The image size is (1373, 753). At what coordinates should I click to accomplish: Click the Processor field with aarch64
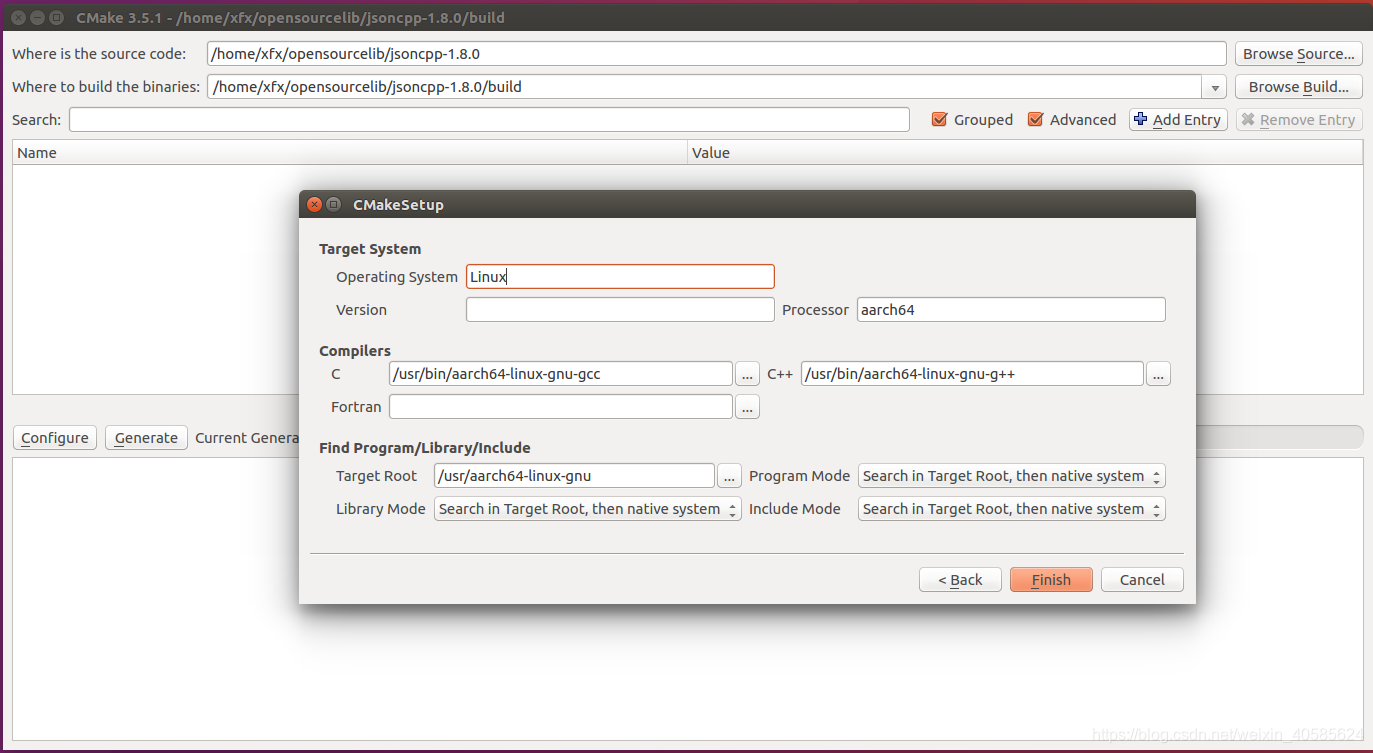[1012, 310]
